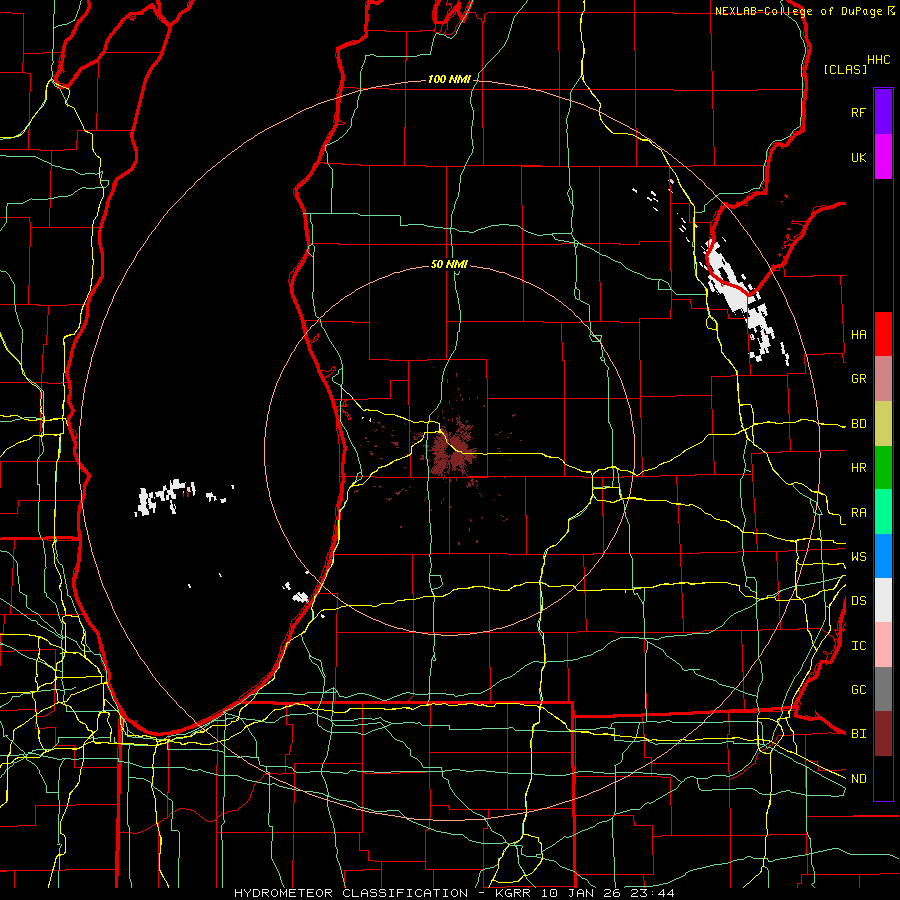Select the BD yellow legend block
Image resolution: width=900 pixels, height=900 pixels.
883,424
